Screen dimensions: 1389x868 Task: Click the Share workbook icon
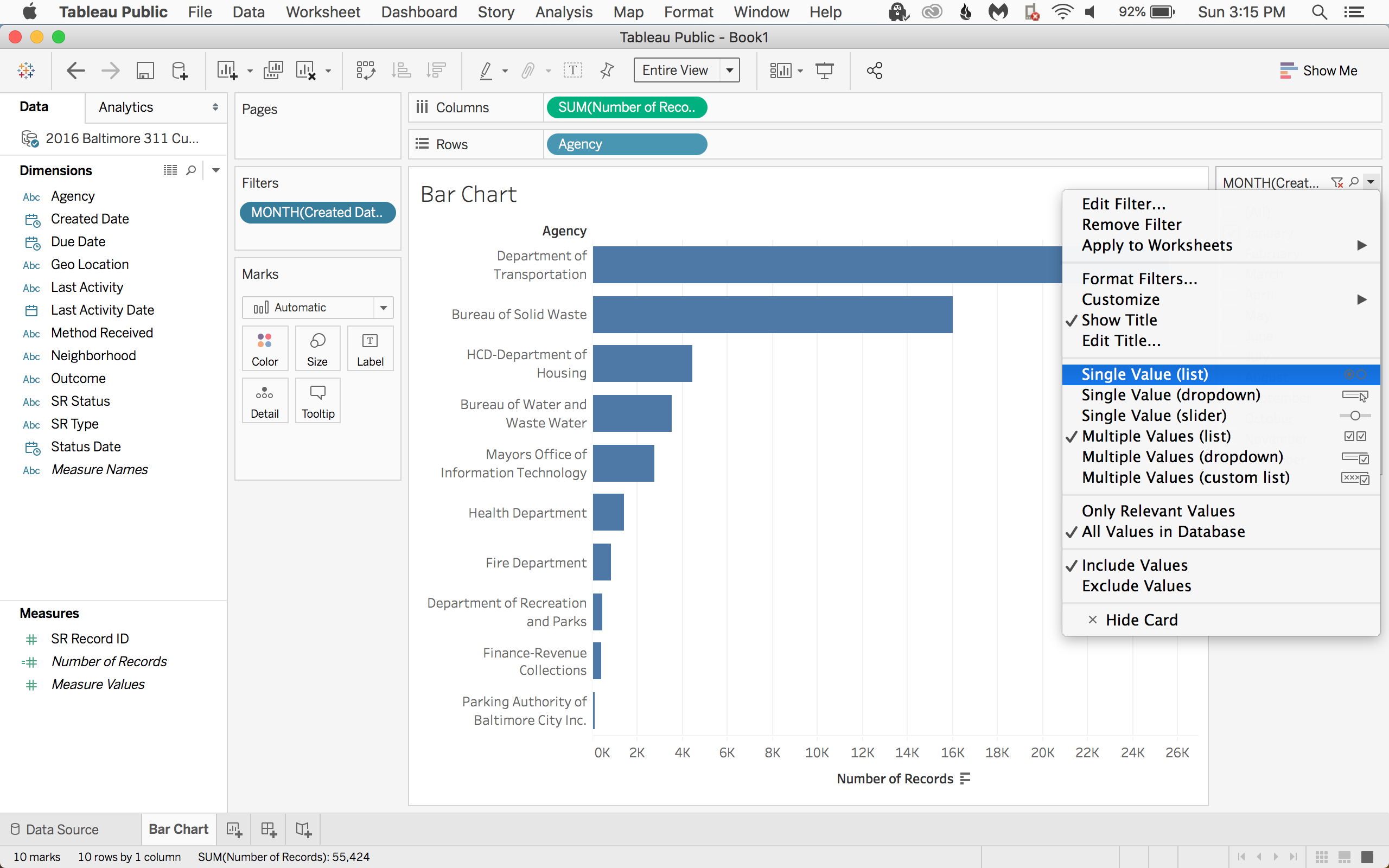[x=874, y=71]
